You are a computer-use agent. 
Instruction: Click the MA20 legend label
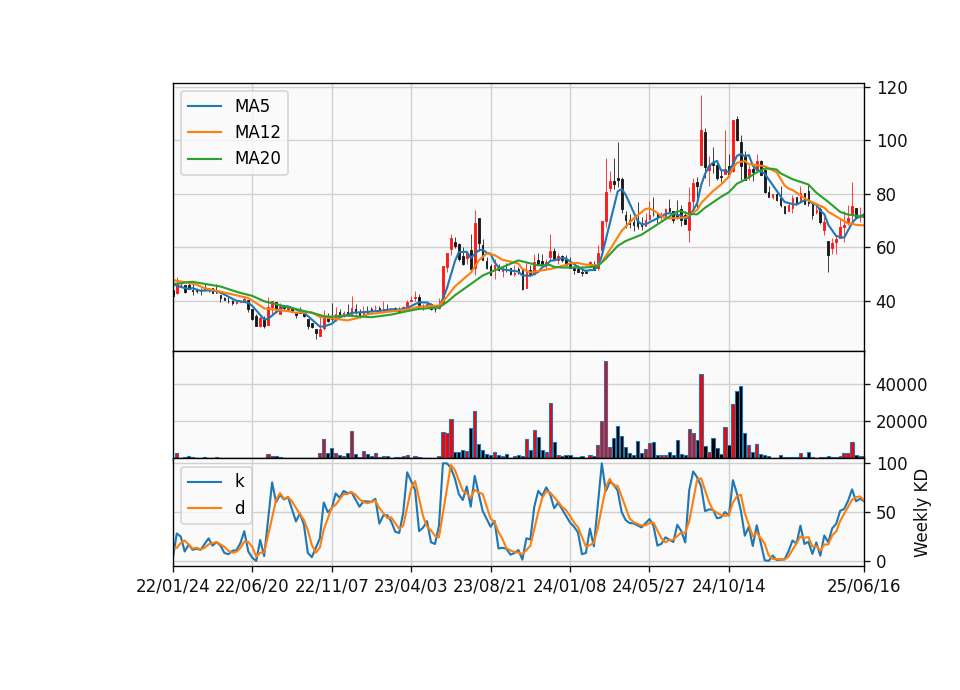[257, 158]
